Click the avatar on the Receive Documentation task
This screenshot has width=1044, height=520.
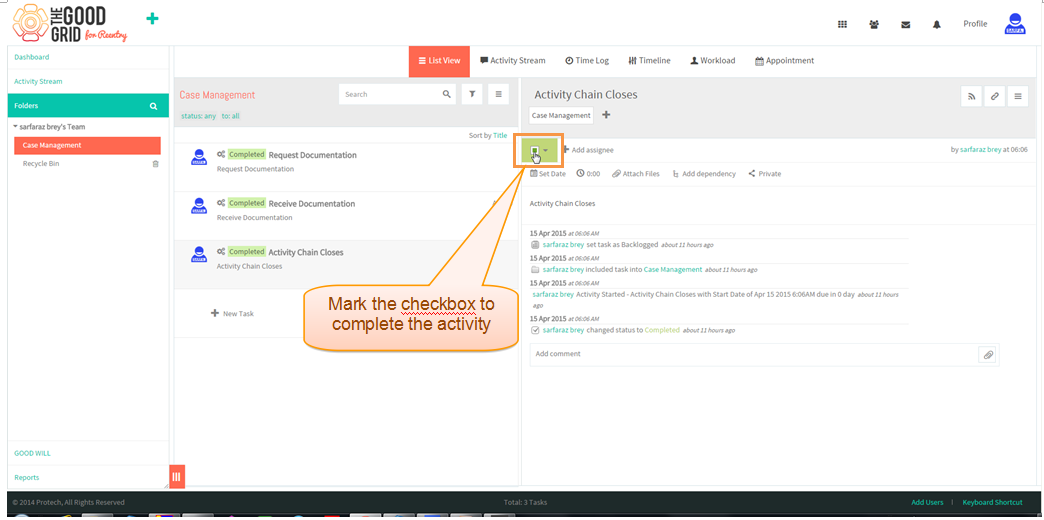(x=198, y=205)
